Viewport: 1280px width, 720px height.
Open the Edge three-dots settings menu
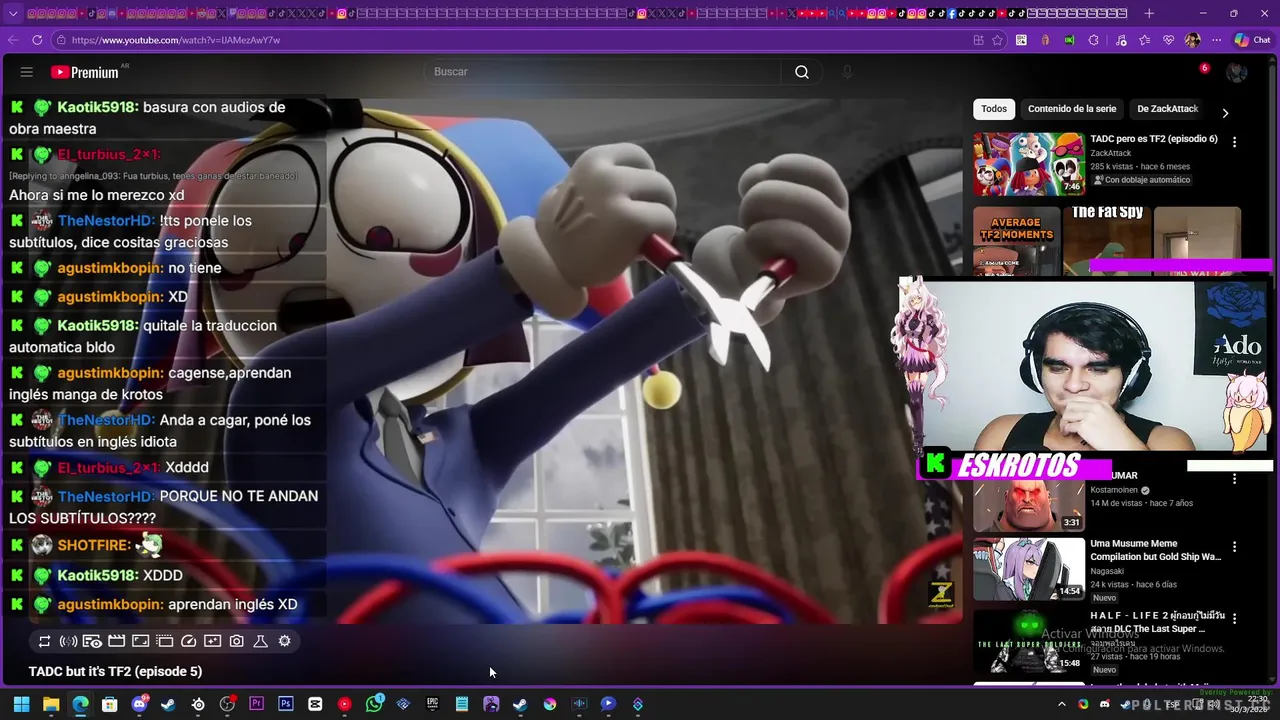pos(1216,40)
